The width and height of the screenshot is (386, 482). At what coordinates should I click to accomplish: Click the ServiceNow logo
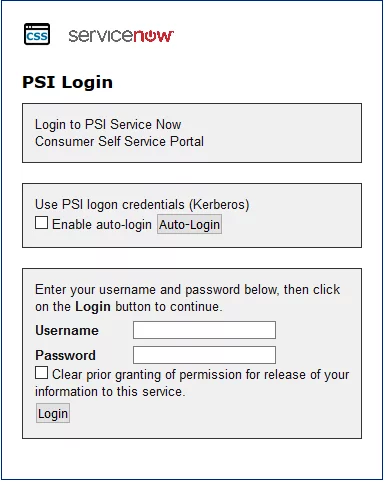click(x=121, y=36)
